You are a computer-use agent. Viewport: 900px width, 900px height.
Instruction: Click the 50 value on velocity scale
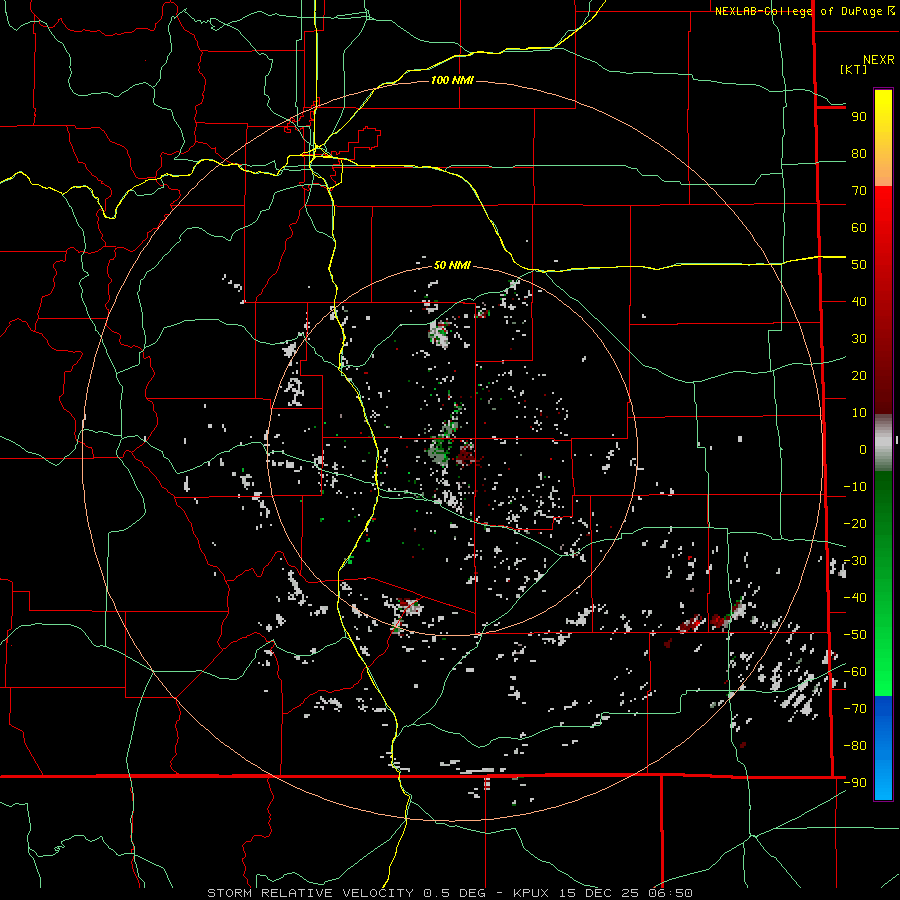(859, 265)
